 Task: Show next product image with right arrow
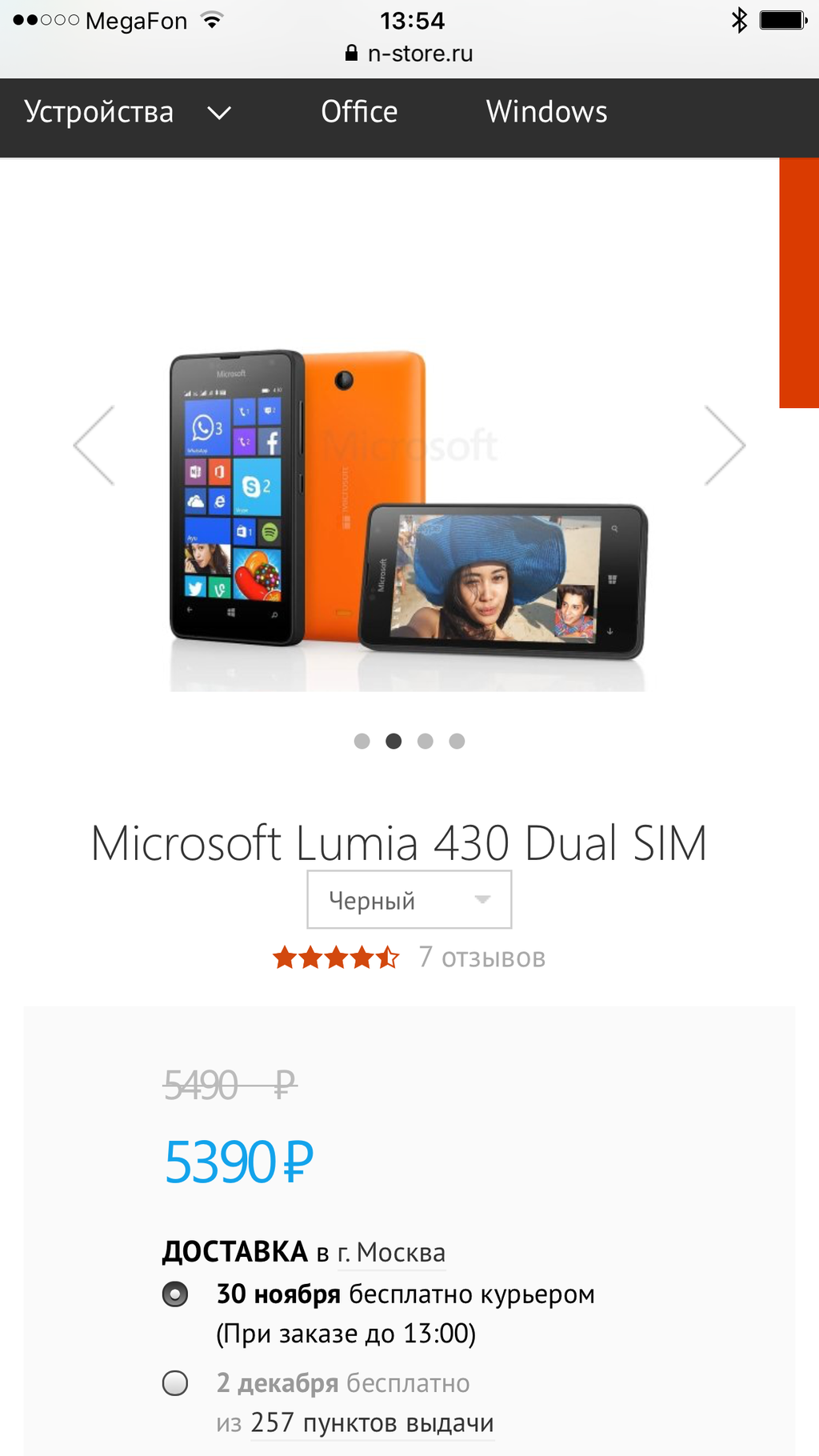(x=725, y=445)
